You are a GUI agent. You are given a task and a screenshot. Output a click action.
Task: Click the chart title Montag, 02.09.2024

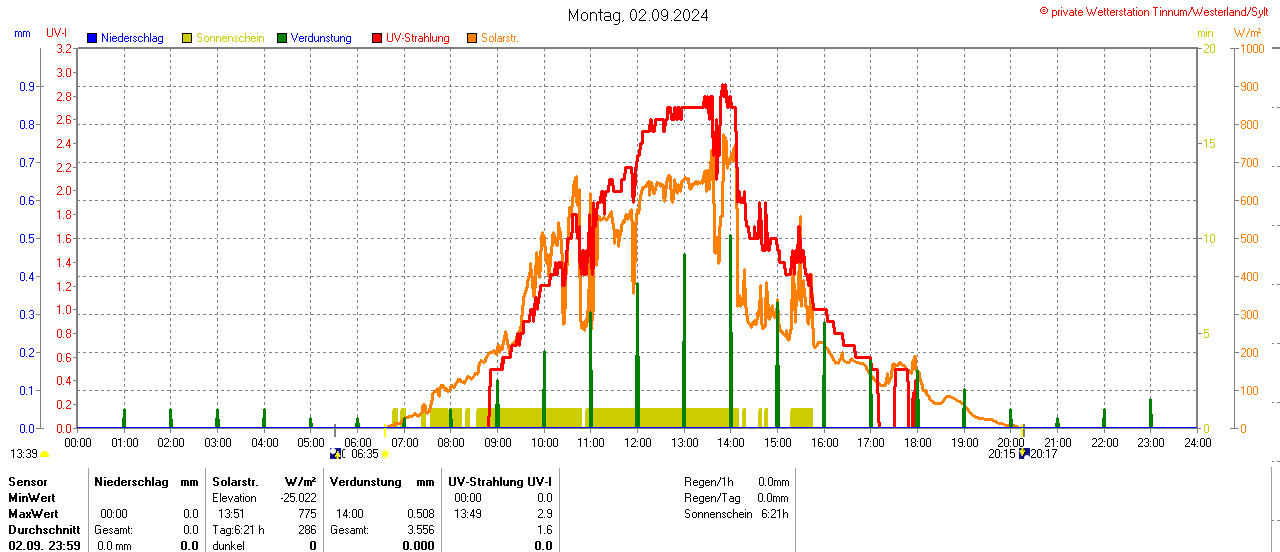pos(638,15)
